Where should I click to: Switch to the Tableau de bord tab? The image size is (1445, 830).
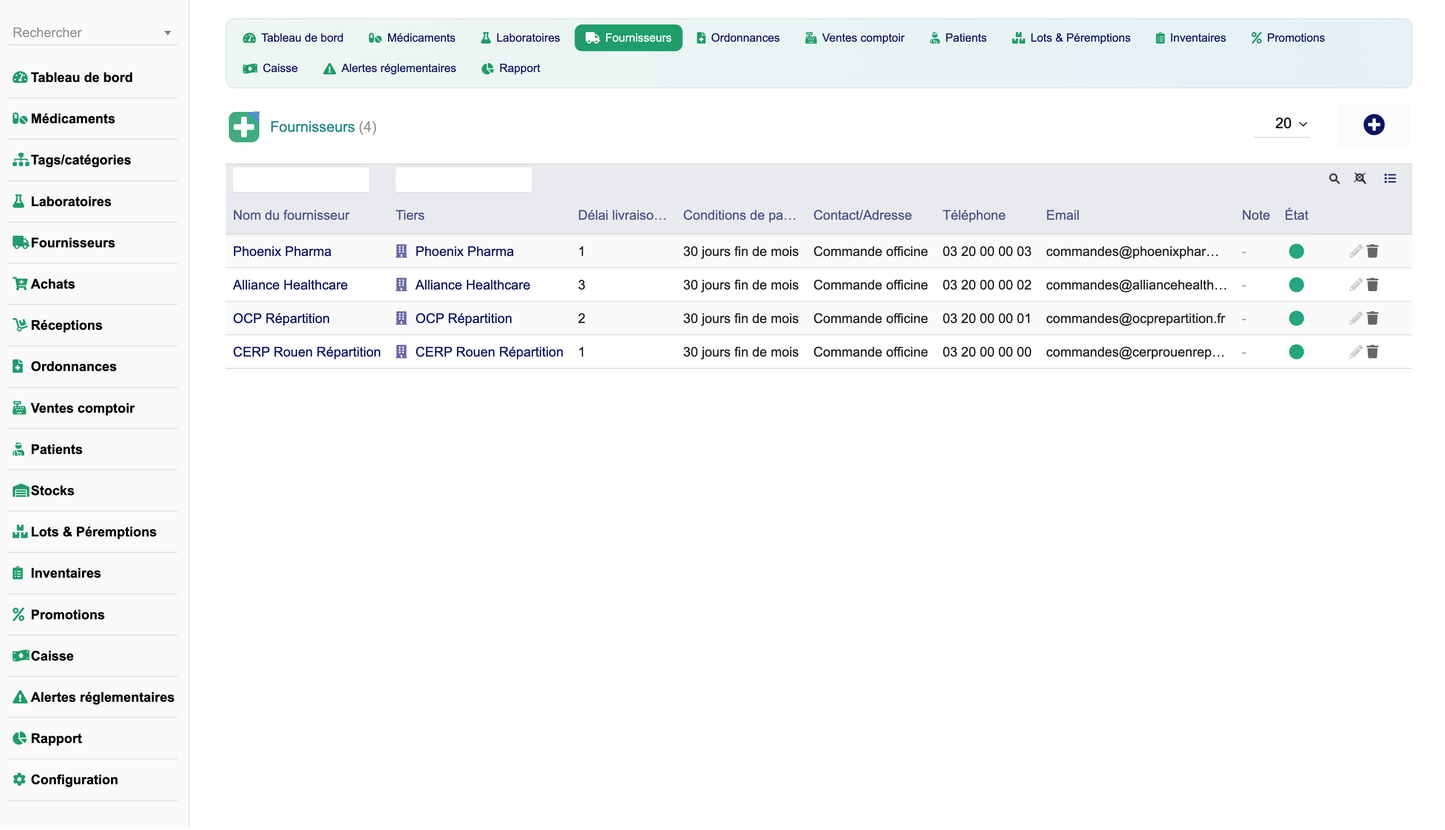tap(293, 38)
